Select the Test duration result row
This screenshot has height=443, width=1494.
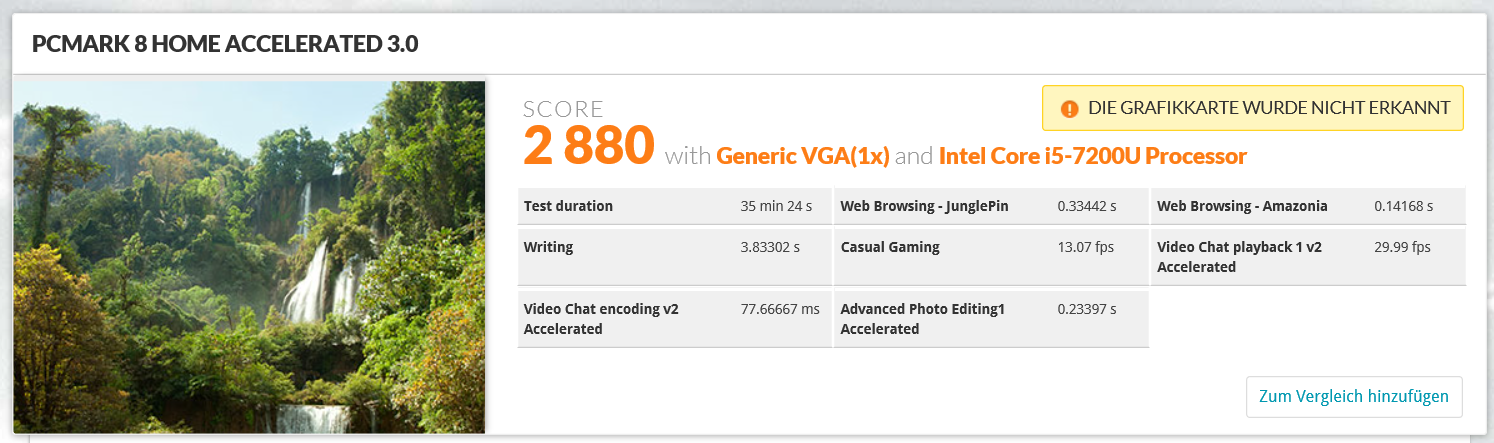pyautogui.click(x=674, y=207)
